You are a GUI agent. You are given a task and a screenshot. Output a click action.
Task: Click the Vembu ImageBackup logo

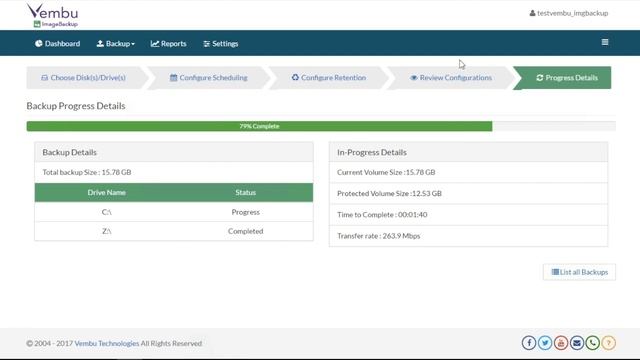[x=52, y=16]
